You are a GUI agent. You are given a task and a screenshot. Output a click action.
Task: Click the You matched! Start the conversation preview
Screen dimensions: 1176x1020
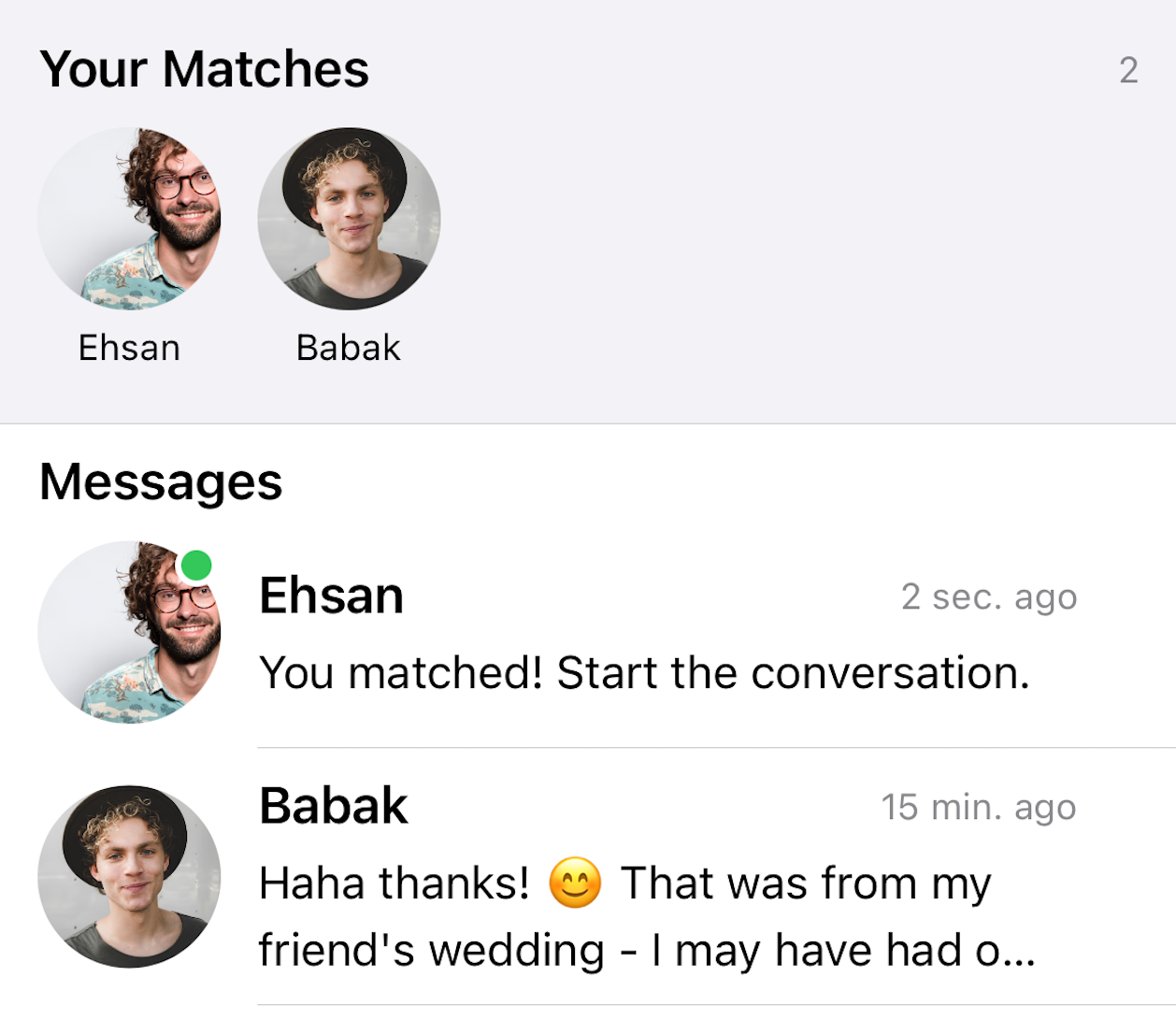click(644, 673)
